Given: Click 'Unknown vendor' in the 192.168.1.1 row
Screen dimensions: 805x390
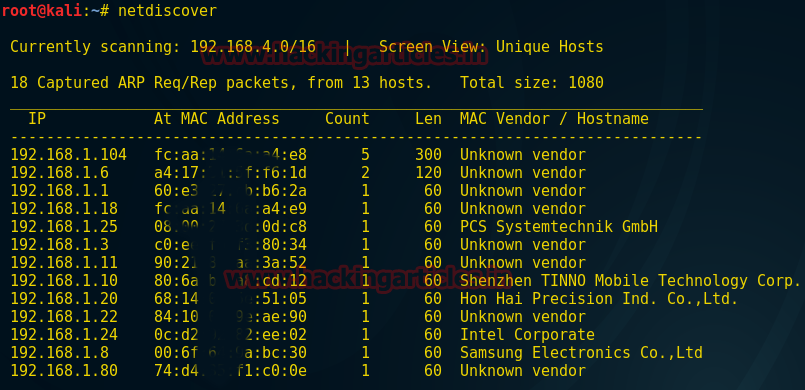Looking at the screenshot, I should pos(523,191).
